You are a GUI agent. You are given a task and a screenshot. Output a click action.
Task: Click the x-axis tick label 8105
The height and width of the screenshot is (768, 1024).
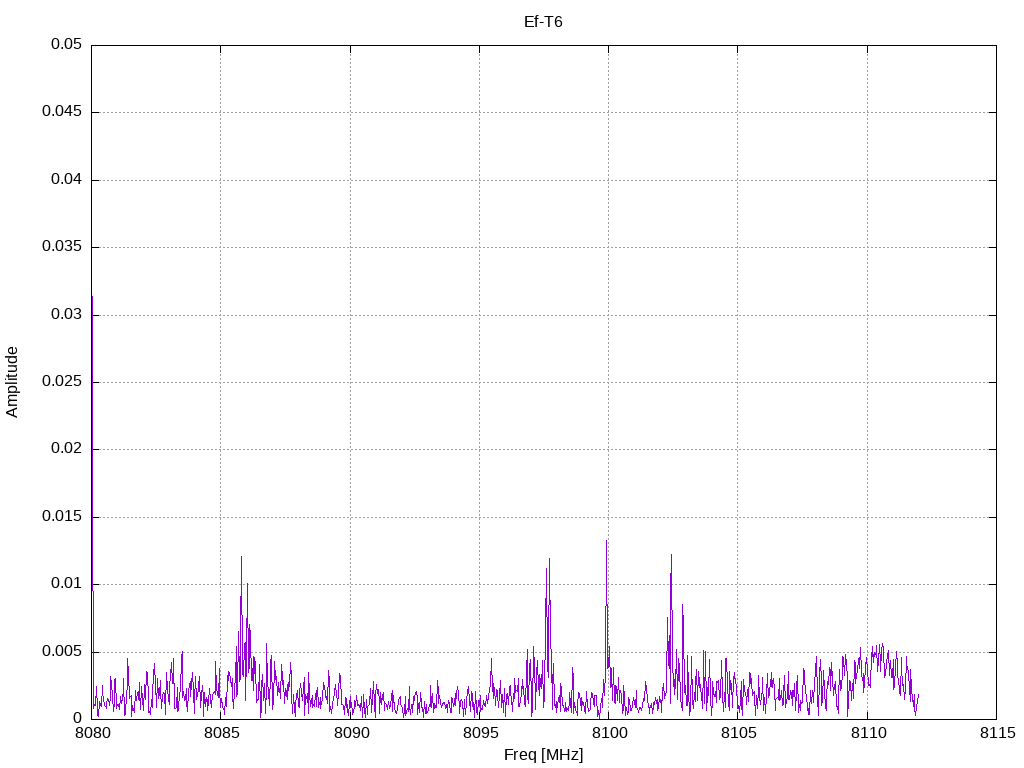[x=739, y=733]
